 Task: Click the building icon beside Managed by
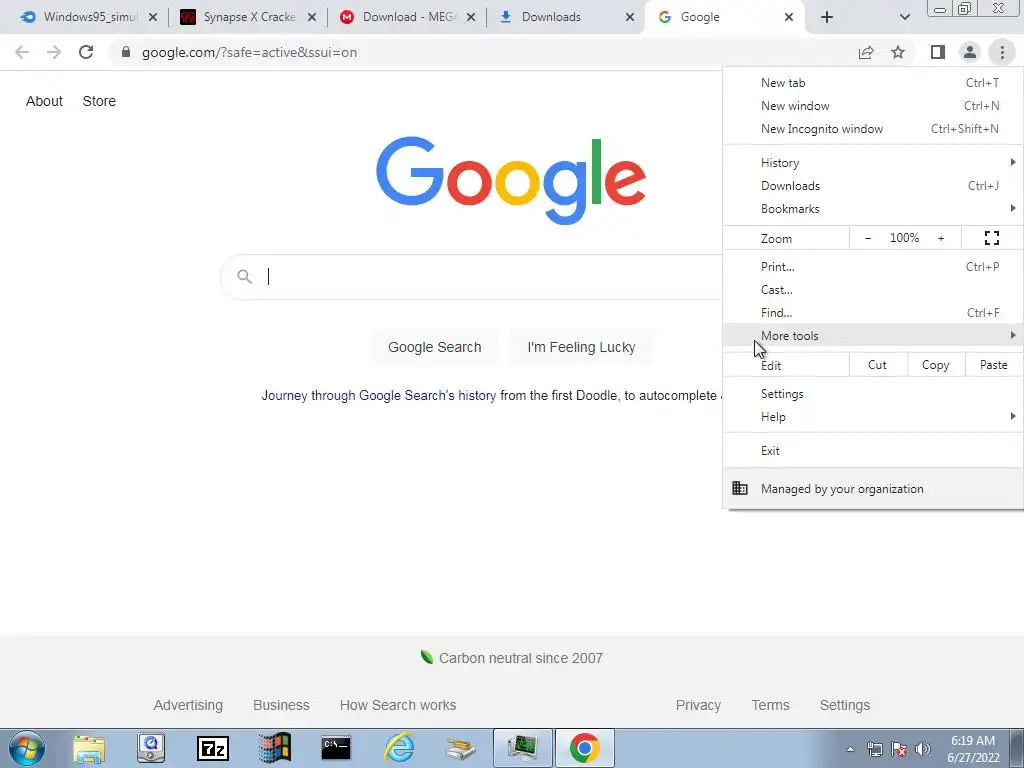click(740, 488)
